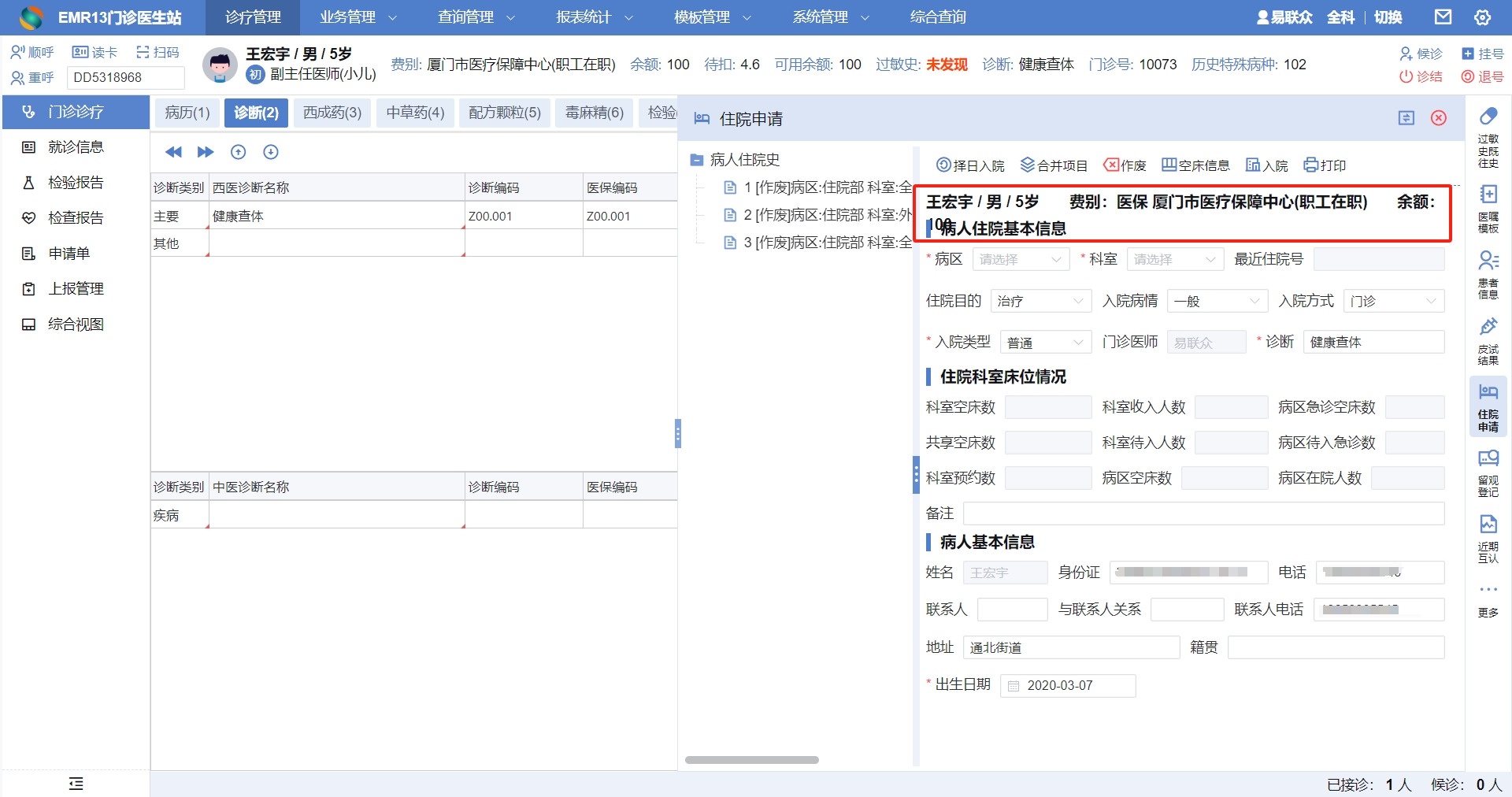This screenshot has width=1512, height=797.
Task: Open the 入院类型 dropdown
Action: [x=1046, y=343]
